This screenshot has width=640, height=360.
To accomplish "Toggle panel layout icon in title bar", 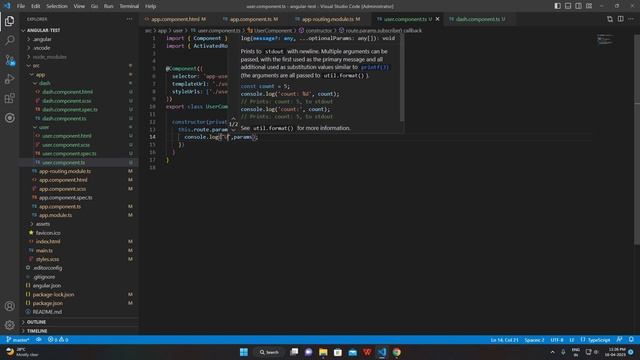I will pyautogui.click(x=568, y=6).
